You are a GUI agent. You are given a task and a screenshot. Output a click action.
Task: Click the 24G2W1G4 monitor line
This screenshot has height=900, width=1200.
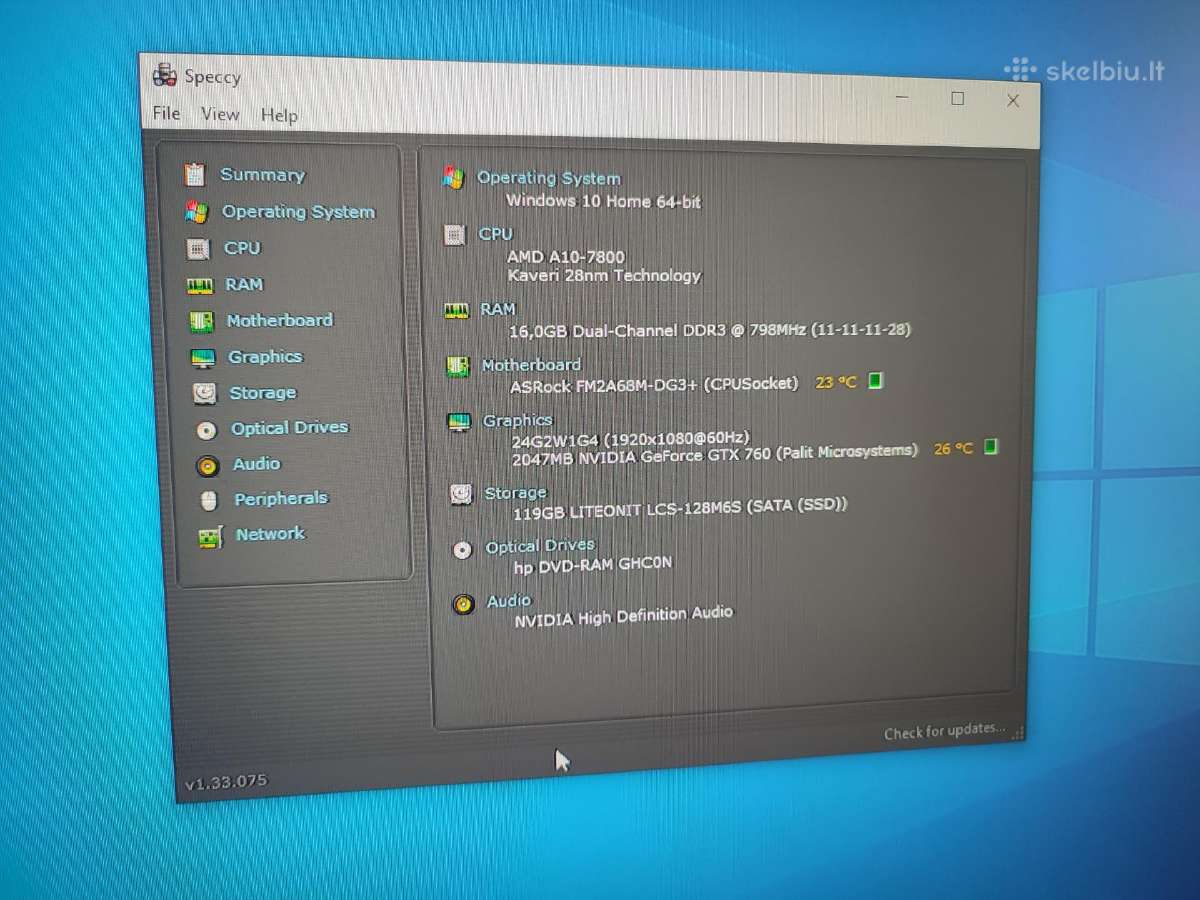[631, 438]
